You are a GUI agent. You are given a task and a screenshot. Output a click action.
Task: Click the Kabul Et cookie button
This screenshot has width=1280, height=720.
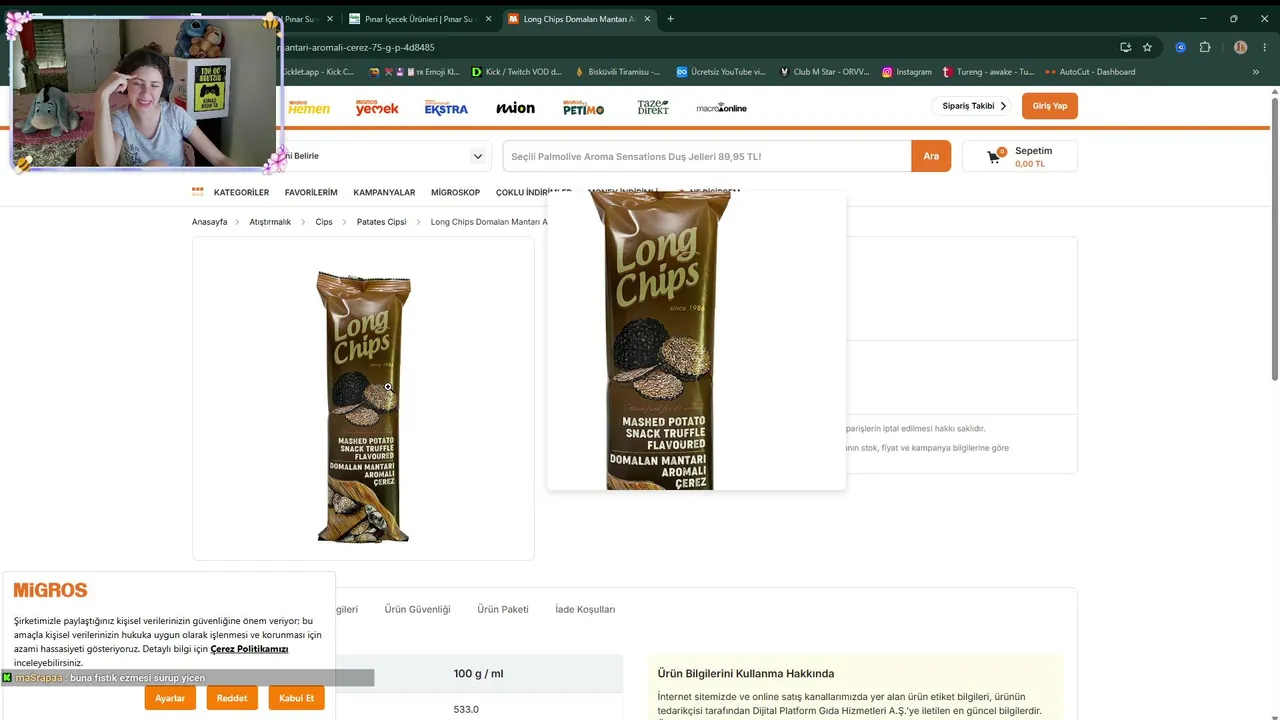(296, 698)
